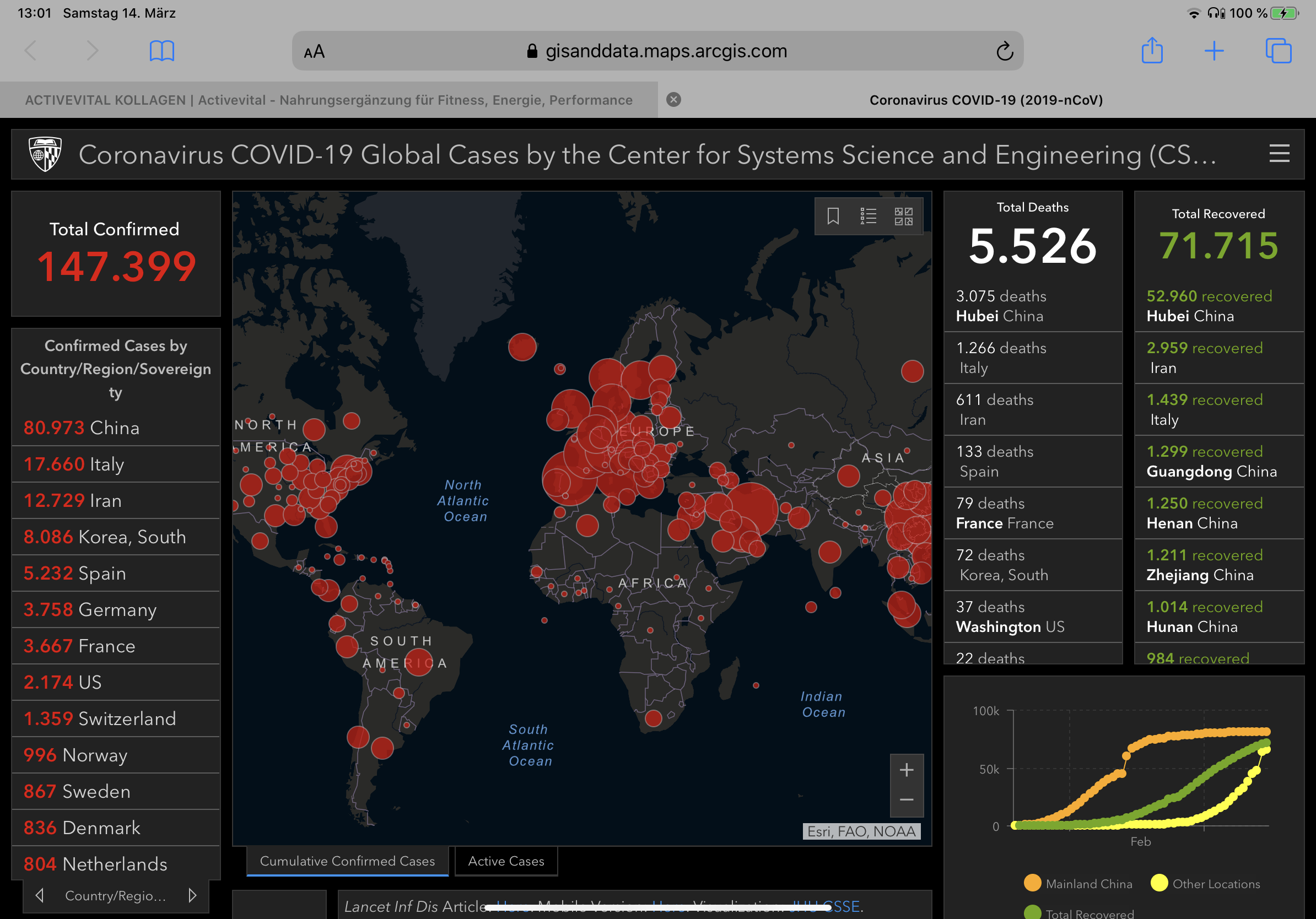This screenshot has width=1316, height=919.
Task: Open the JHU CSSE link
Action: pos(824,906)
